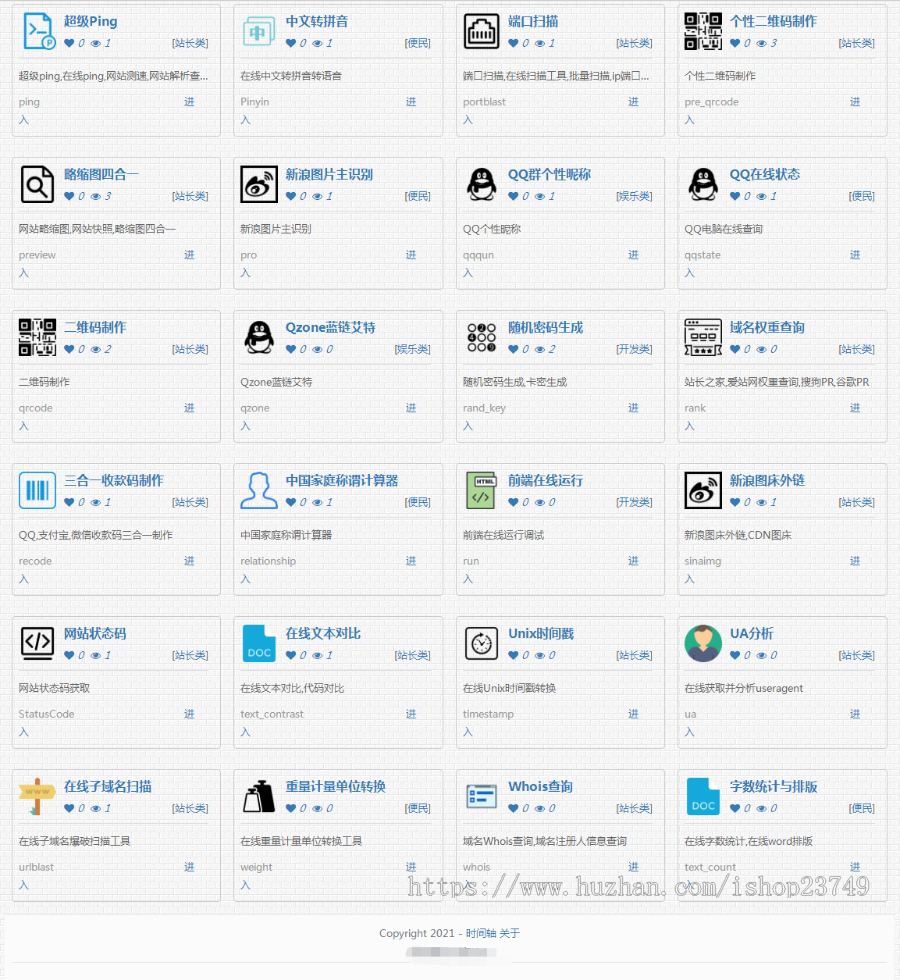The height and width of the screenshot is (980, 900).
Task: Click the QQ在线状态 penguin icon
Action: 703,184
